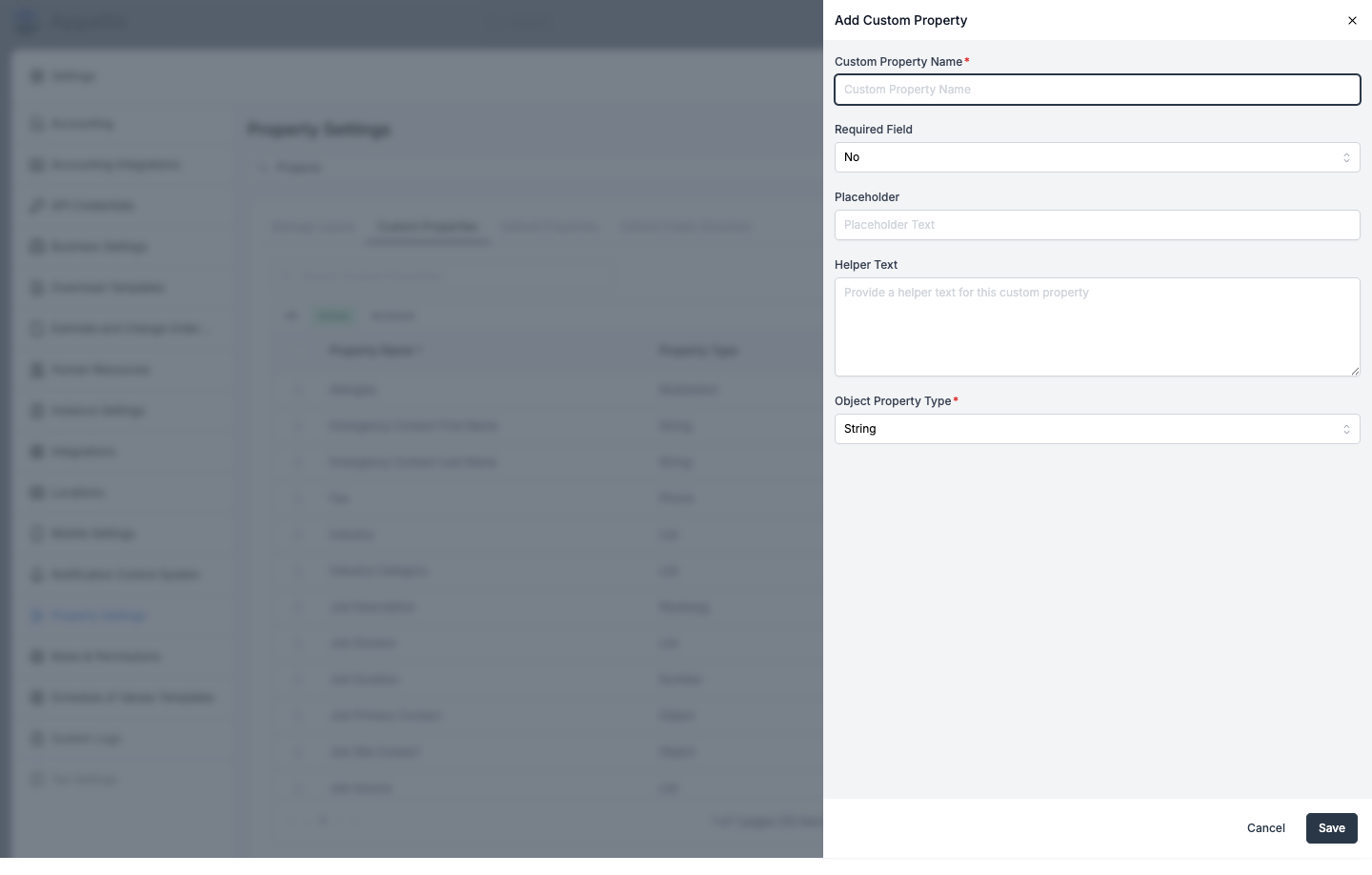Cancel adding the custom property
The height and width of the screenshot is (875, 1372).
point(1265,828)
